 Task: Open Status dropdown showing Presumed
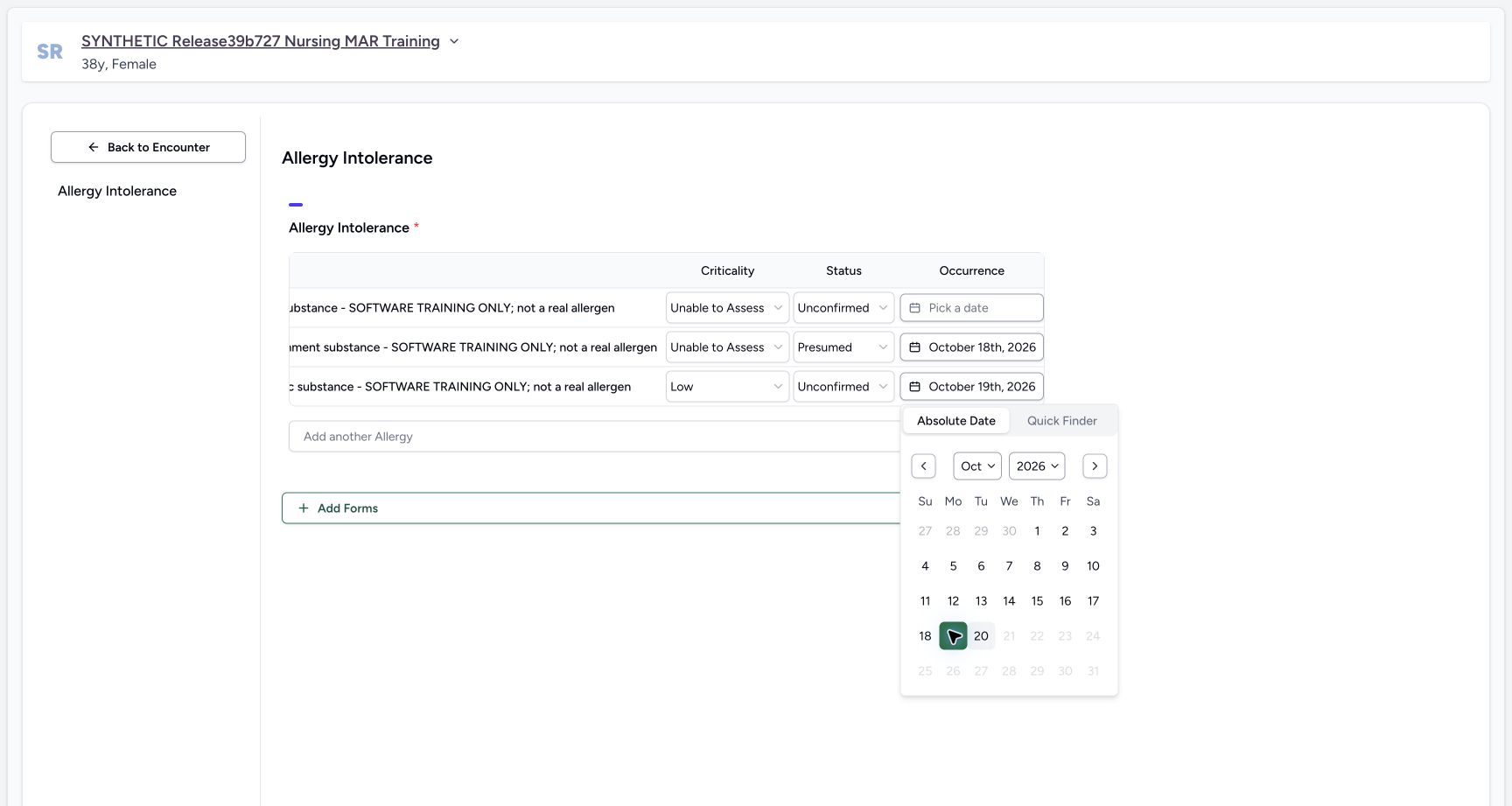coord(843,347)
